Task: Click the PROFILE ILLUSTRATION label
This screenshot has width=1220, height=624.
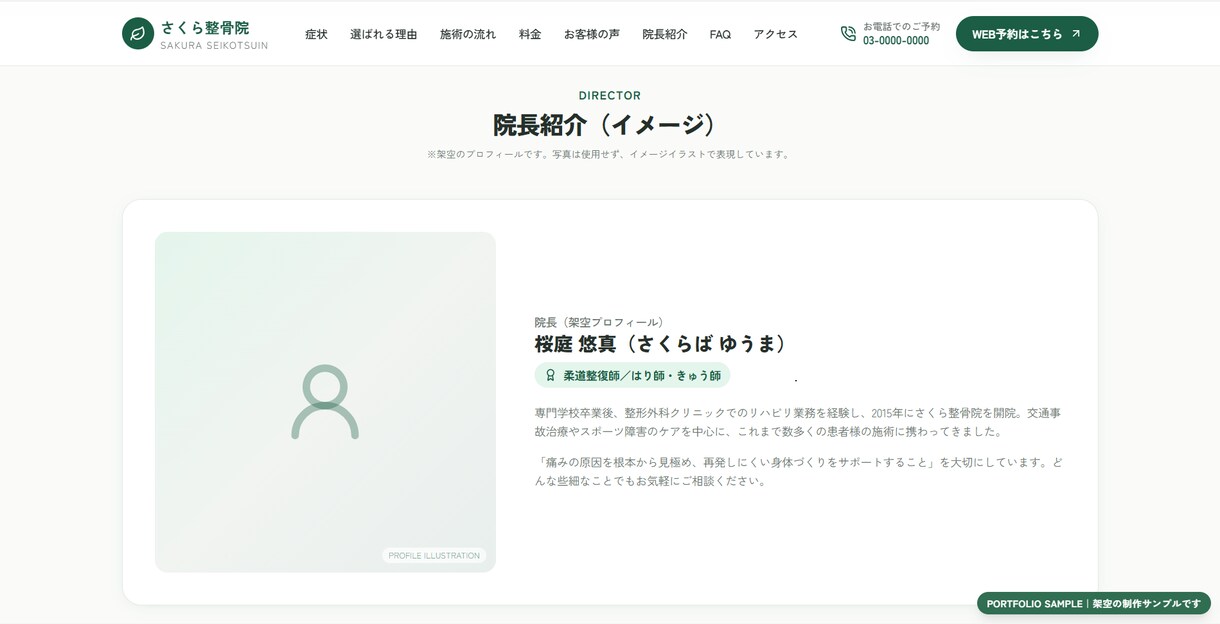Action: (x=434, y=555)
